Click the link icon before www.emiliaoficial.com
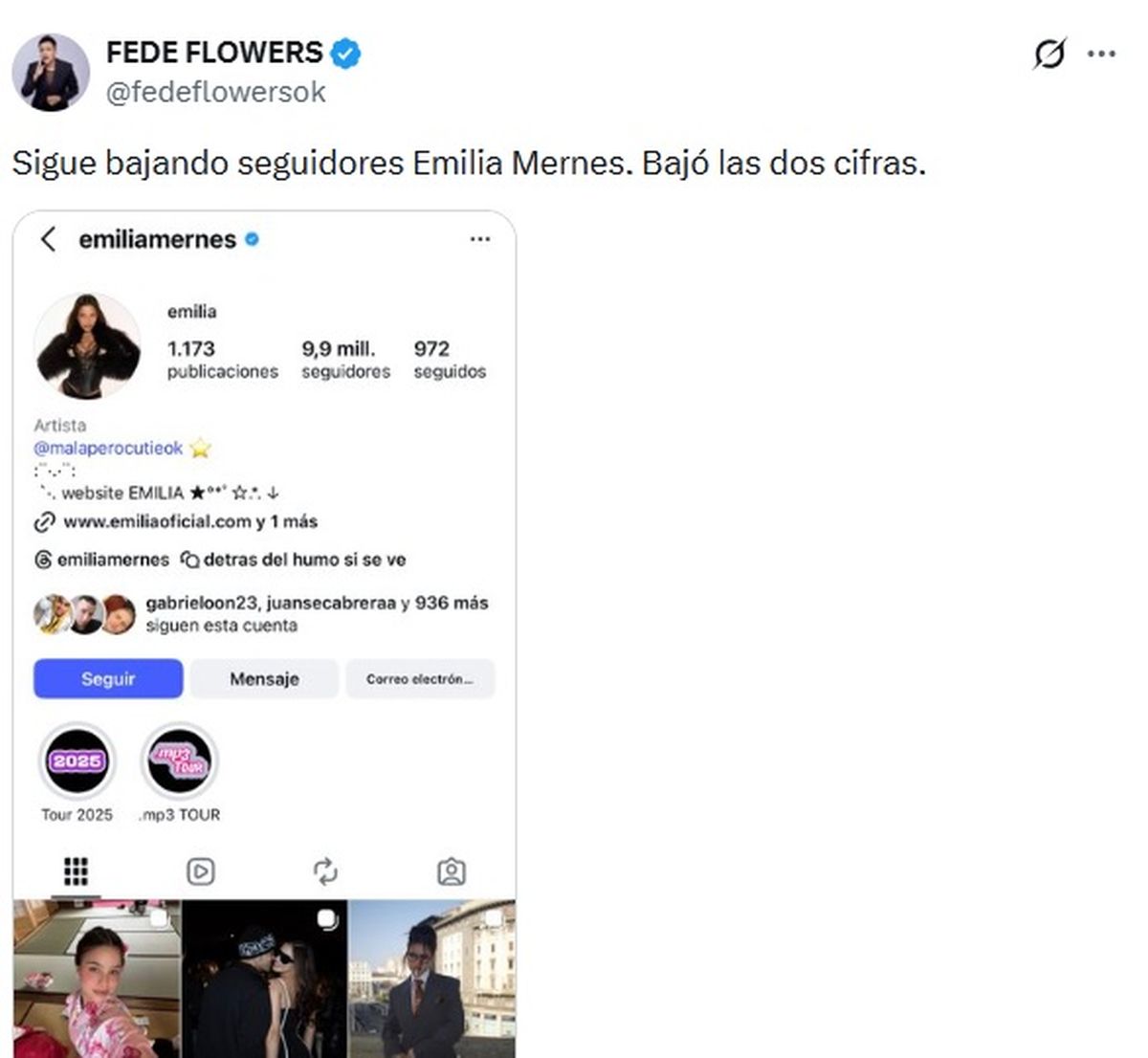 coord(44,522)
